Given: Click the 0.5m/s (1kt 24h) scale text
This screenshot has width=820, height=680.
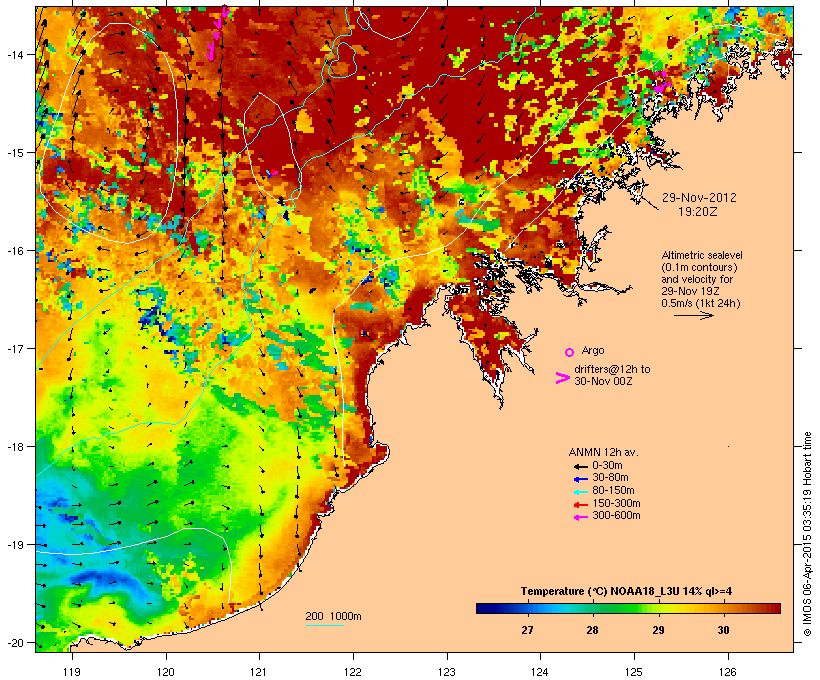Looking at the screenshot, I should click(x=701, y=303).
